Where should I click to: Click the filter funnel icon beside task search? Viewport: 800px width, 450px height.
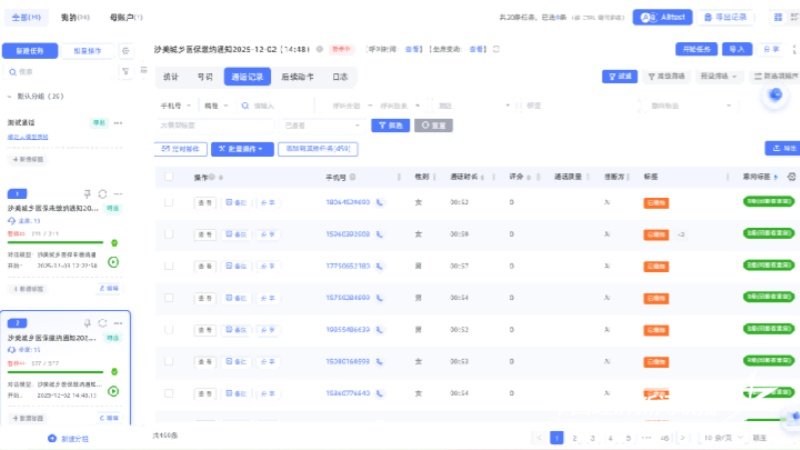coord(125,72)
